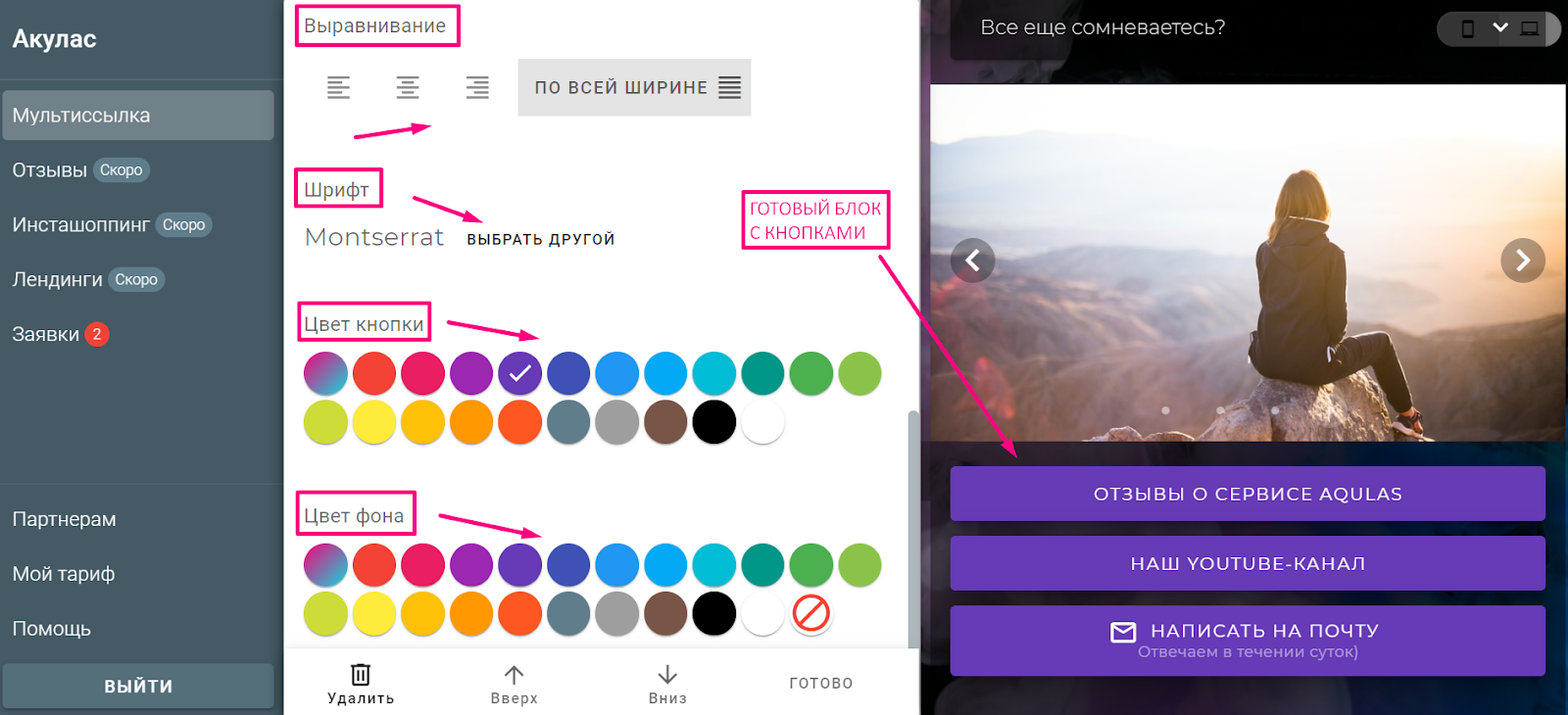Click the Акулас logo title
Image resolution: width=1568 pixels, height=715 pixels.
54,39
